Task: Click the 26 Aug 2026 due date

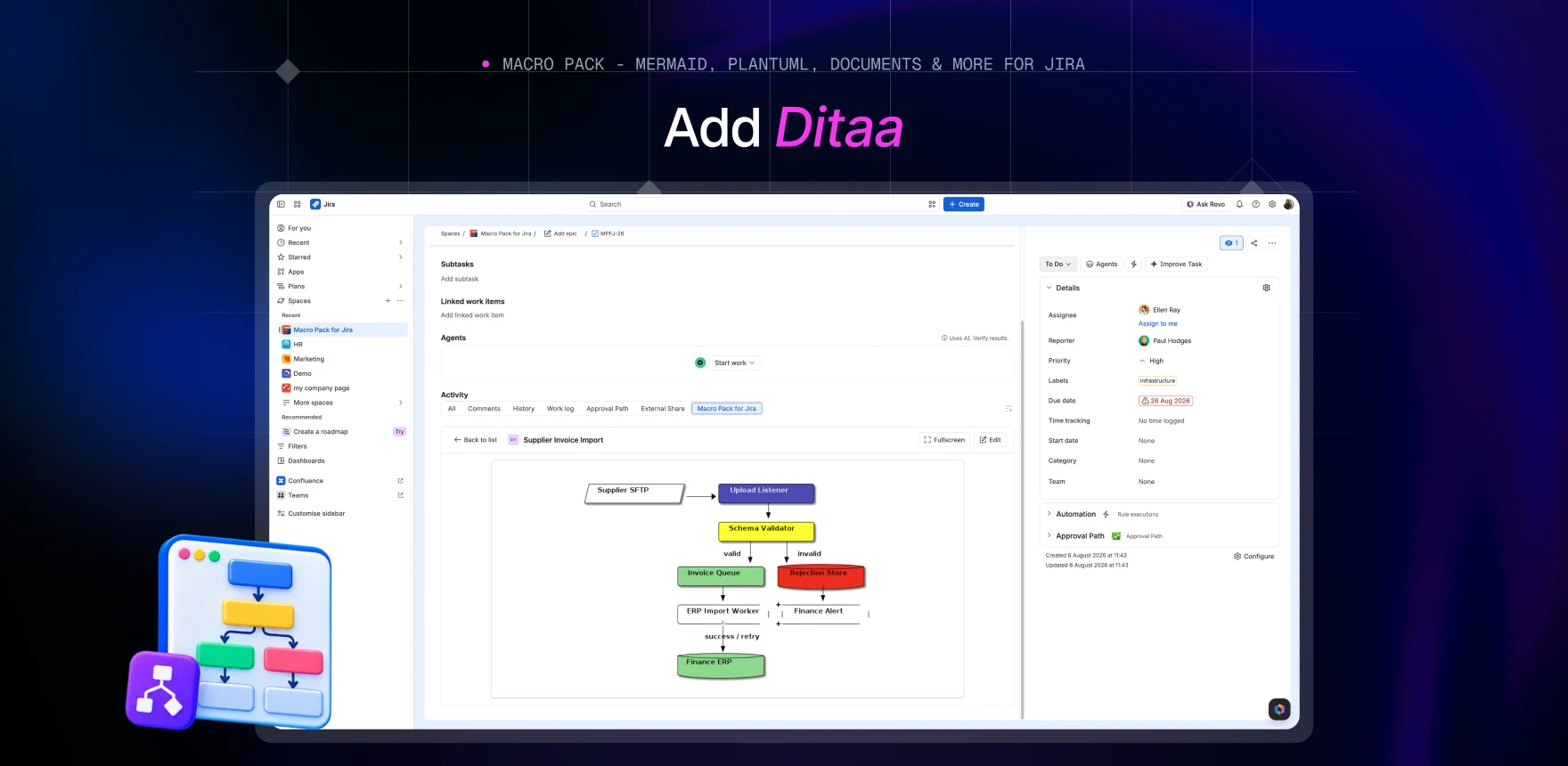Action: point(1165,401)
